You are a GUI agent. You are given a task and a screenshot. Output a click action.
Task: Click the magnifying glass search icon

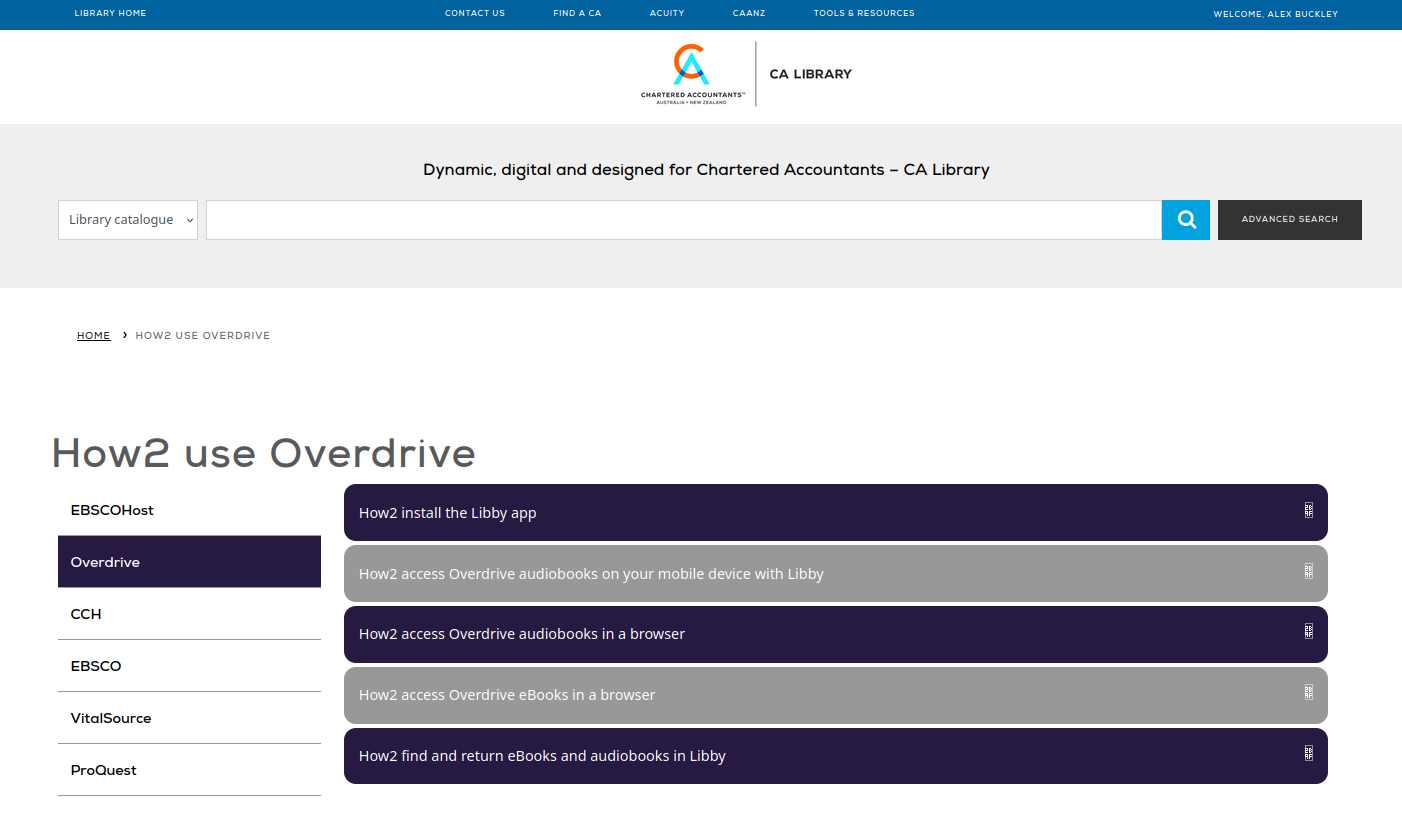point(1186,220)
